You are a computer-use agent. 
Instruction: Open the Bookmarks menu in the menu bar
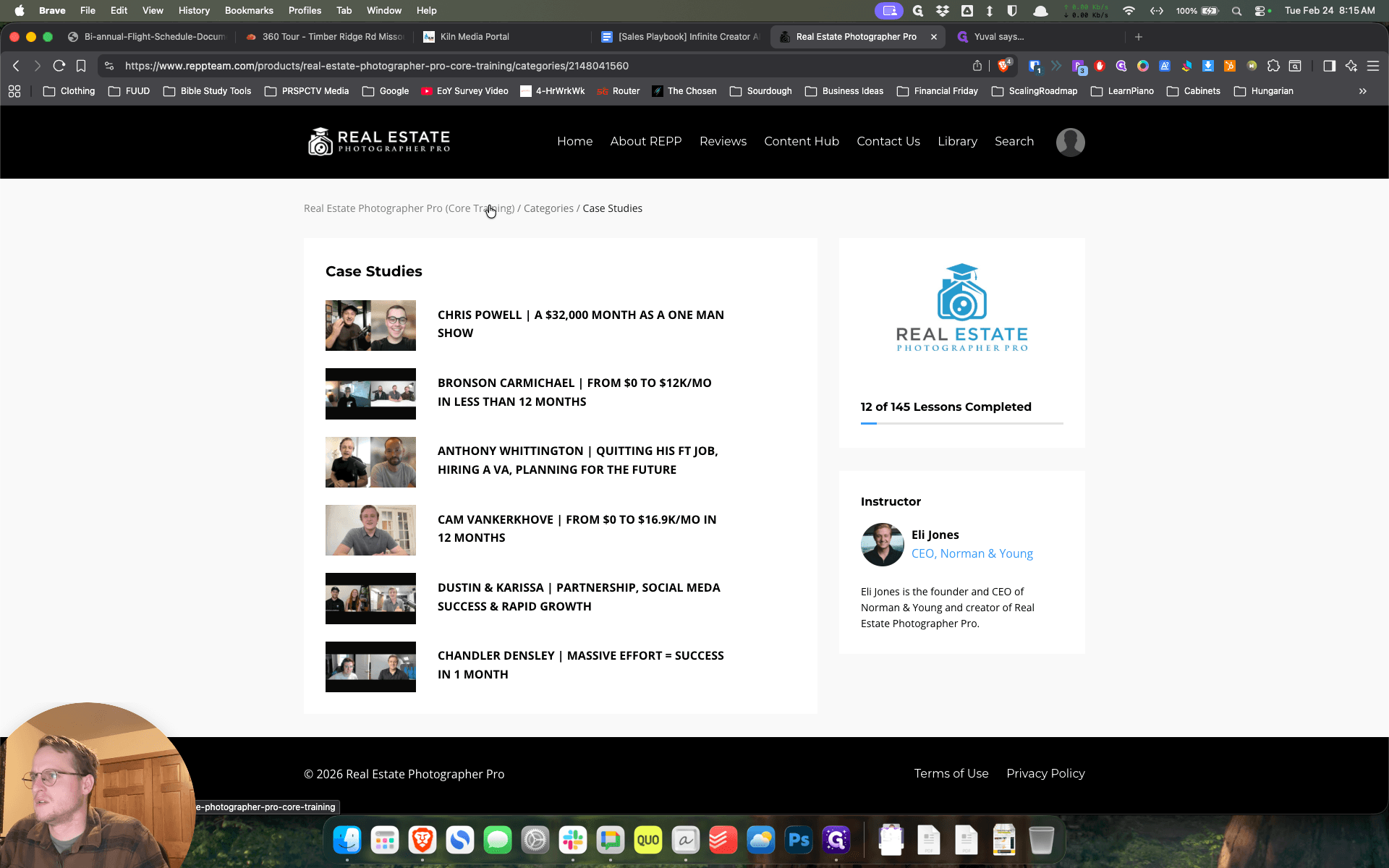[249, 11]
